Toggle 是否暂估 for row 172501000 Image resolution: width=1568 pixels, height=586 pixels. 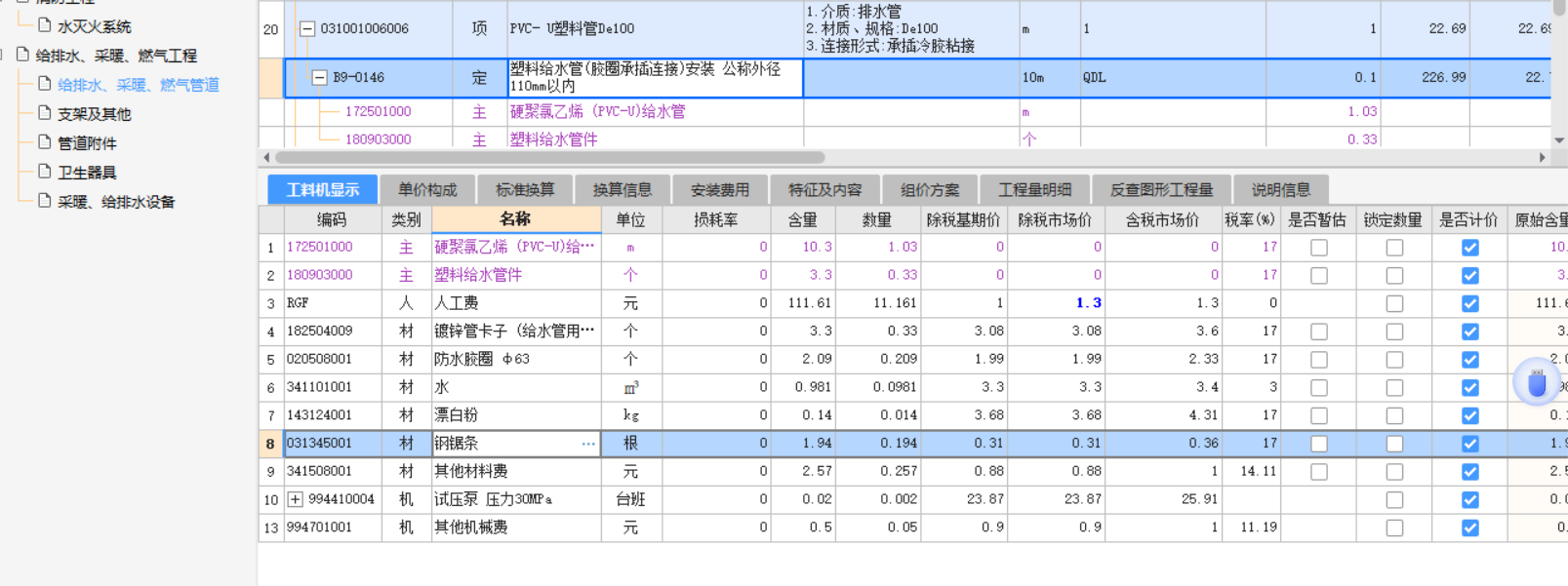click(x=1319, y=248)
